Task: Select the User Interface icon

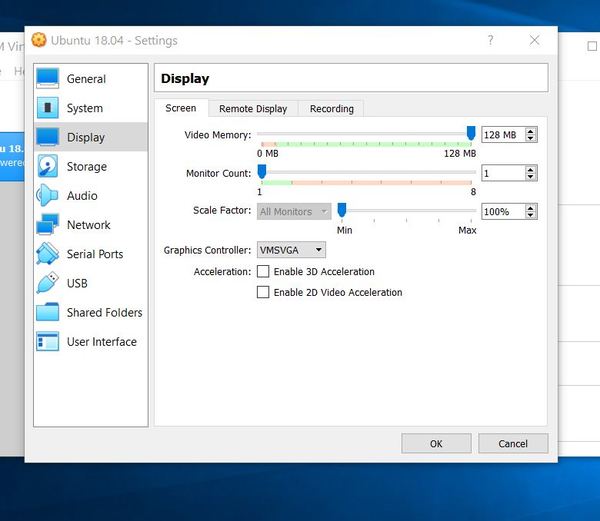Action: [x=47, y=341]
